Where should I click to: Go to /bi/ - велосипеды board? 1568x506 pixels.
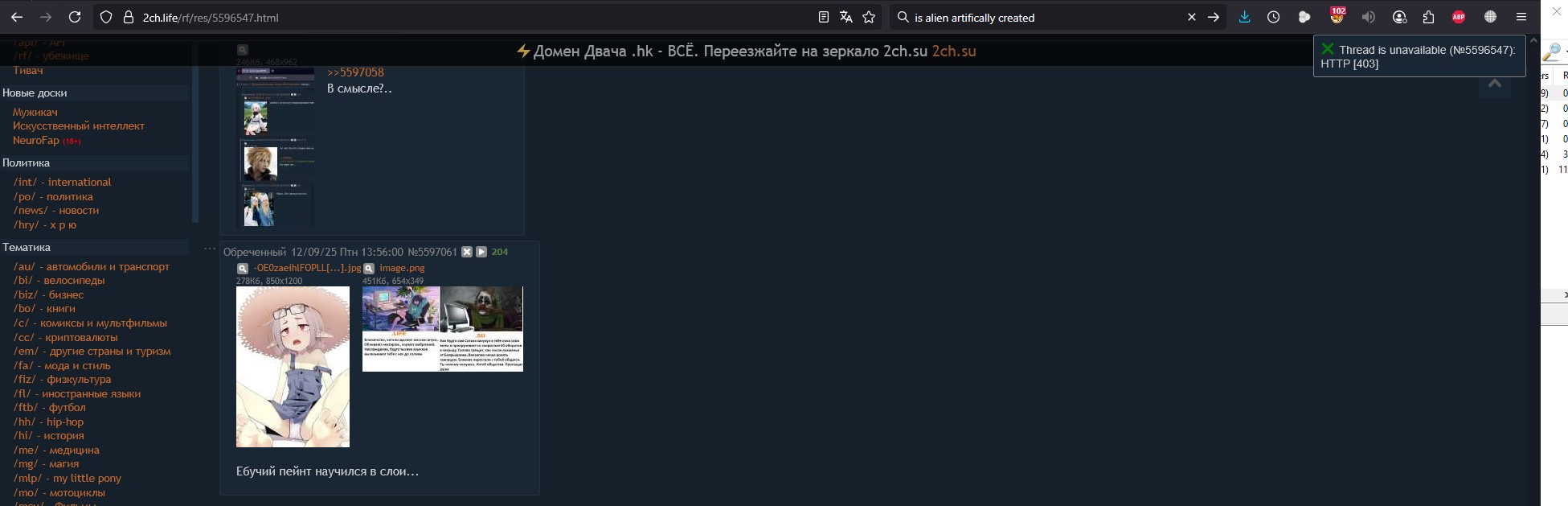click(x=59, y=280)
